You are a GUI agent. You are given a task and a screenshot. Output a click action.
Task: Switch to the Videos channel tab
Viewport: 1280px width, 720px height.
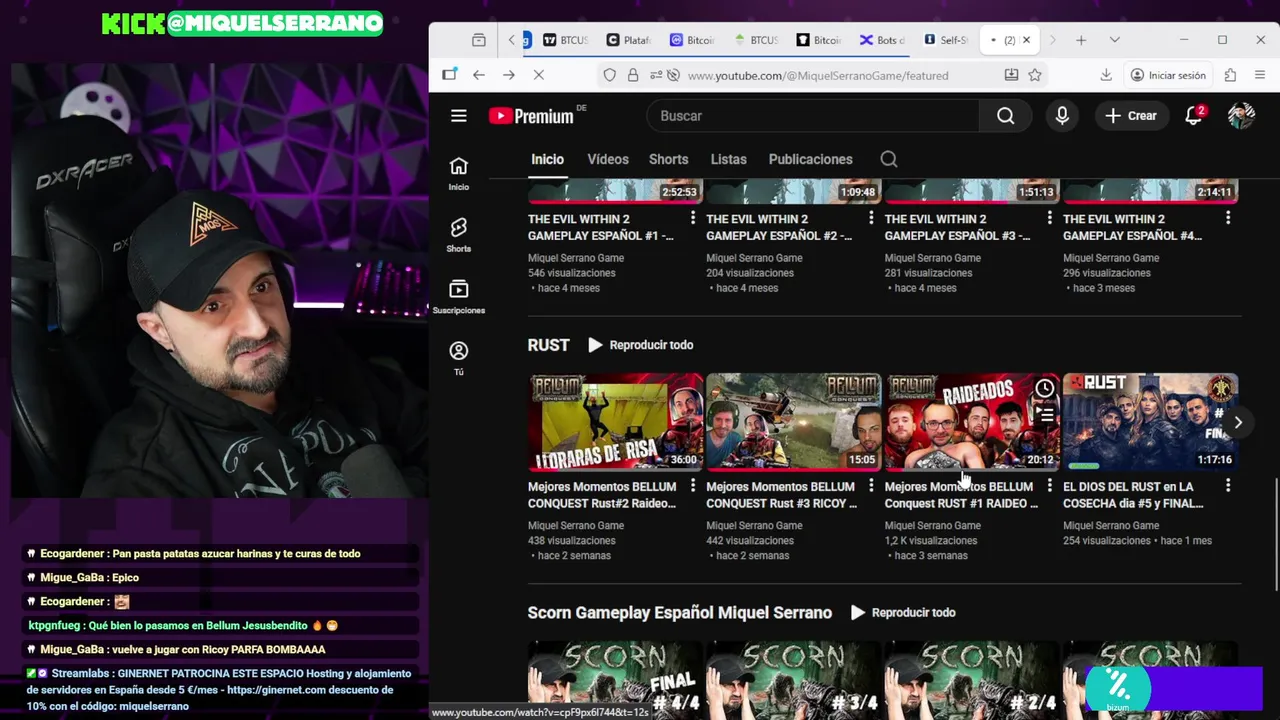pyautogui.click(x=608, y=159)
